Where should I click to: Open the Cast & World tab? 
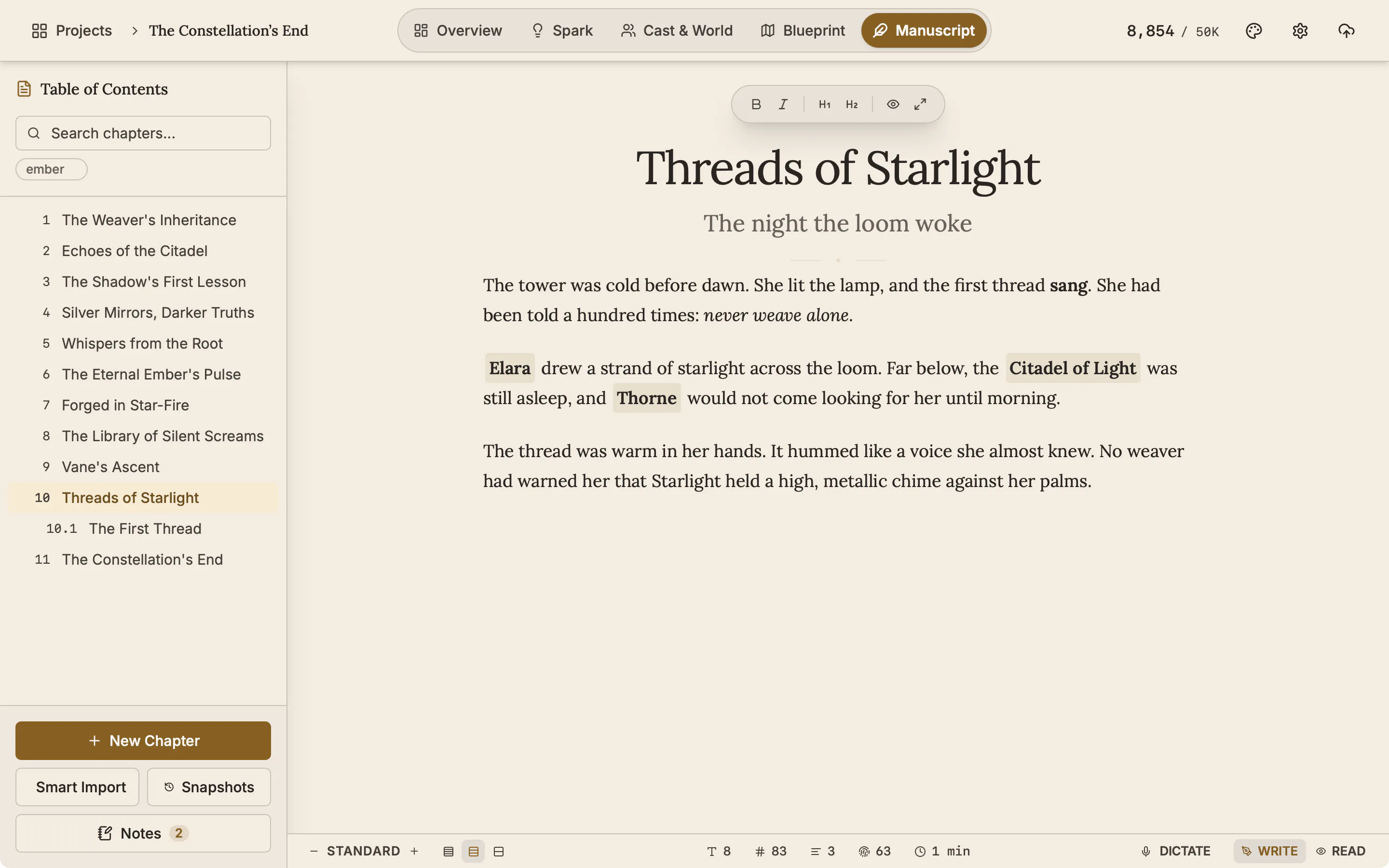click(677, 30)
